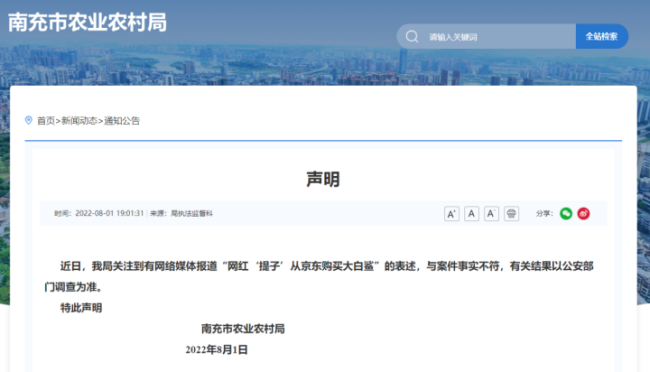Click the text line 门调查为准
This screenshot has height=372, width=650.
point(73,287)
